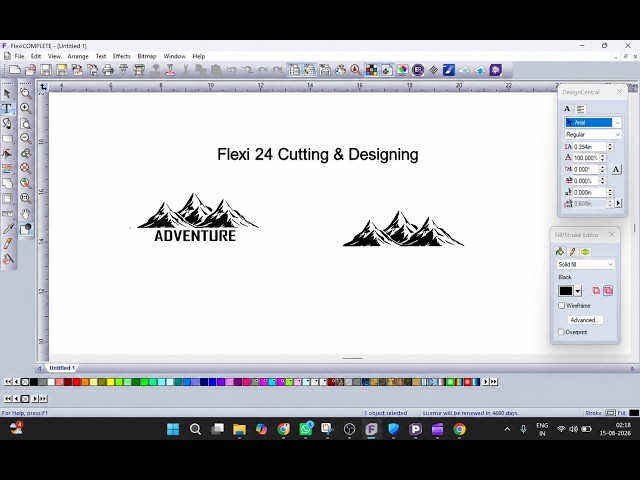Image resolution: width=640 pixels, height=480 pixels.
Task: Select the Rectangle shape tool
Action: pyautogui.click(x=7, y=139)
